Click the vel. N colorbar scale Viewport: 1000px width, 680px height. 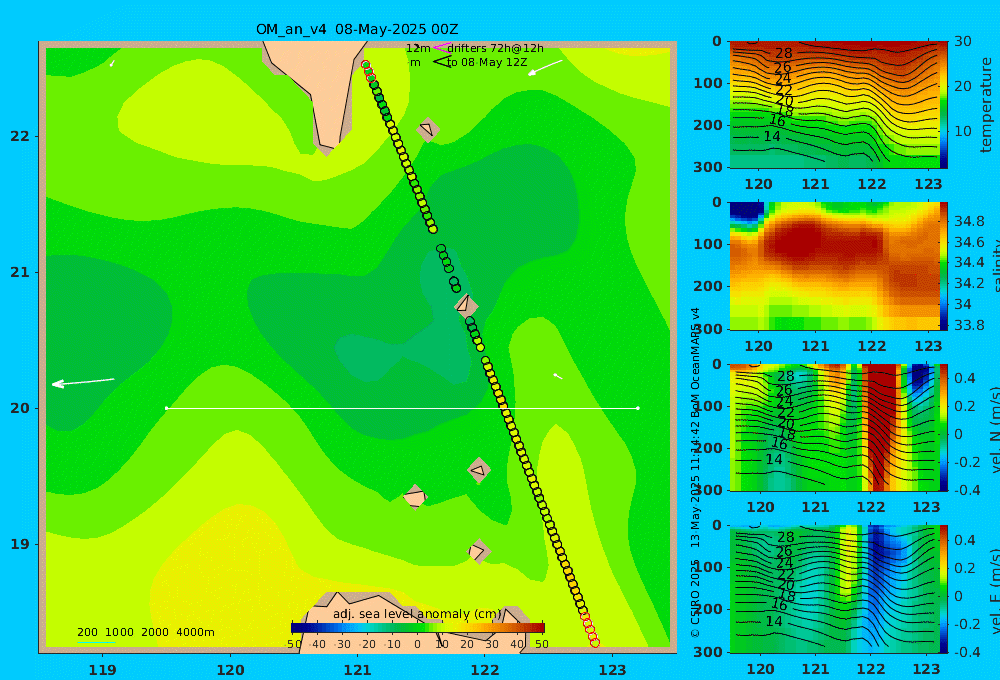click(944, 427)
